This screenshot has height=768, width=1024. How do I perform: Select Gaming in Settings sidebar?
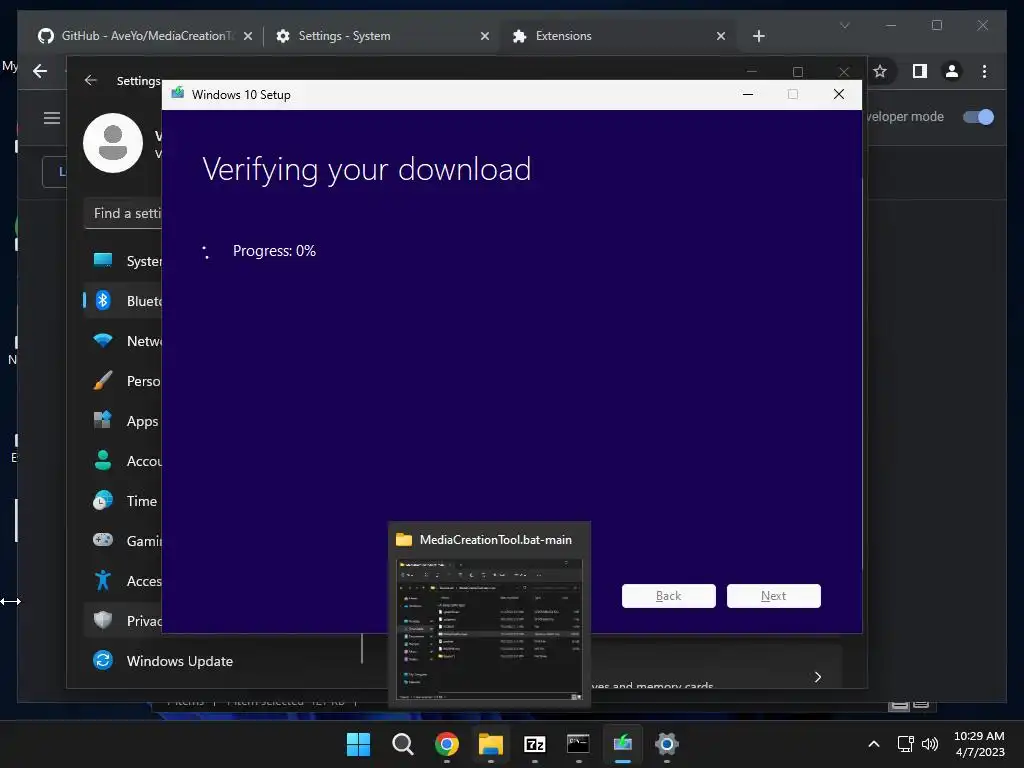123,541
